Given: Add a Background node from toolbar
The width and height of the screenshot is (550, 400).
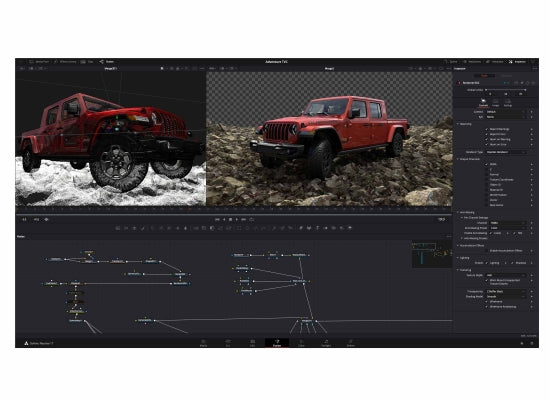Looking at the screenshot, I should 118,228.
